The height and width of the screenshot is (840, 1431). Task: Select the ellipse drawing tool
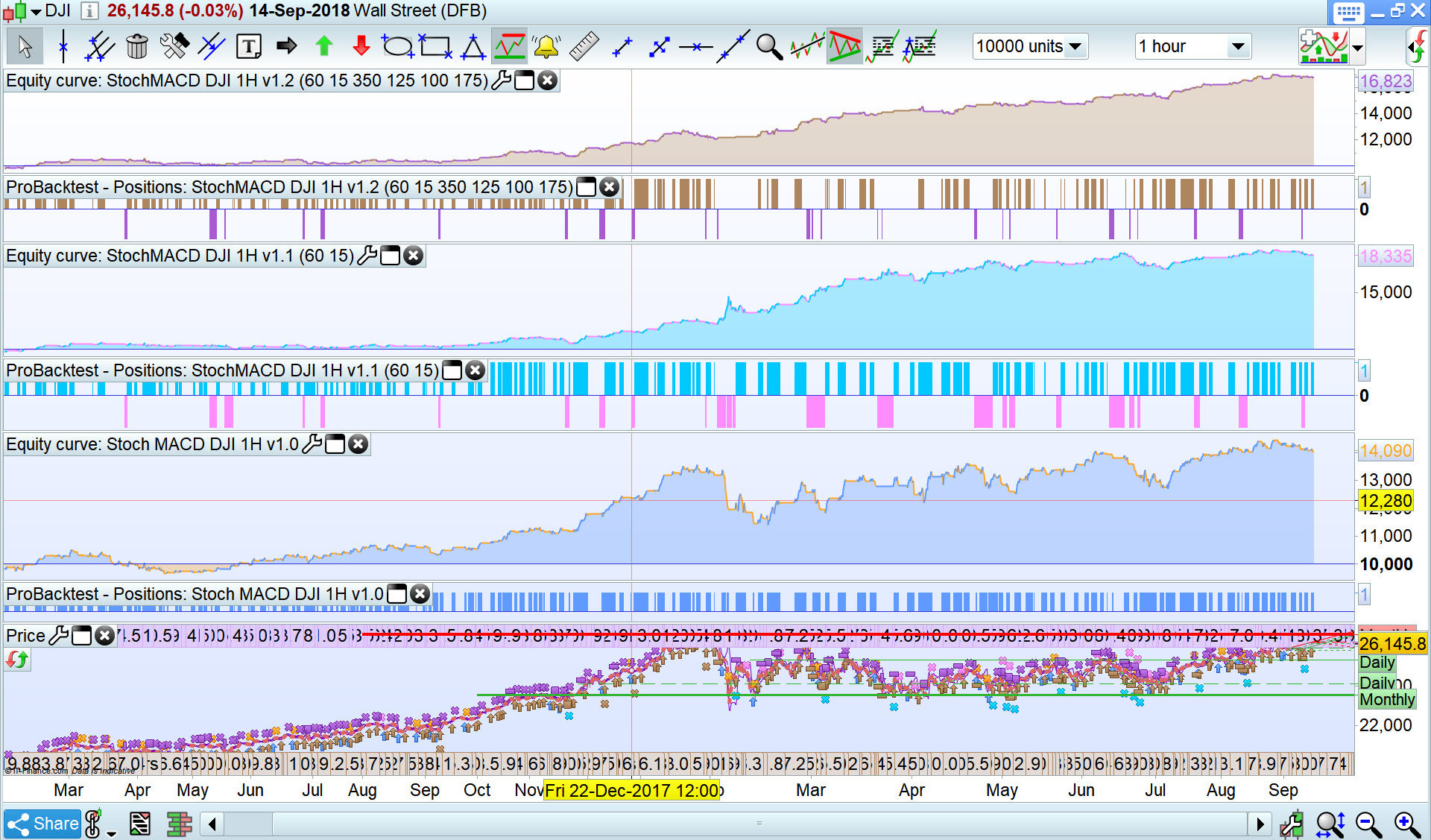pyautogui.click(x=397, y=47)
